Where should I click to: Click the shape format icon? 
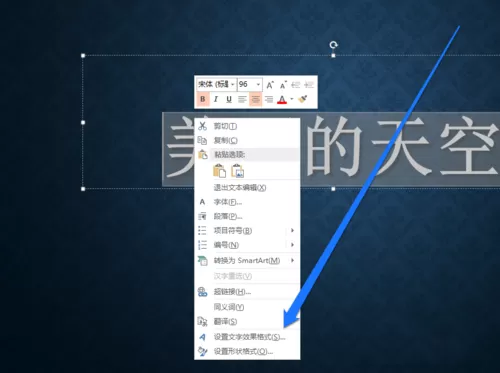pos(202,351)
